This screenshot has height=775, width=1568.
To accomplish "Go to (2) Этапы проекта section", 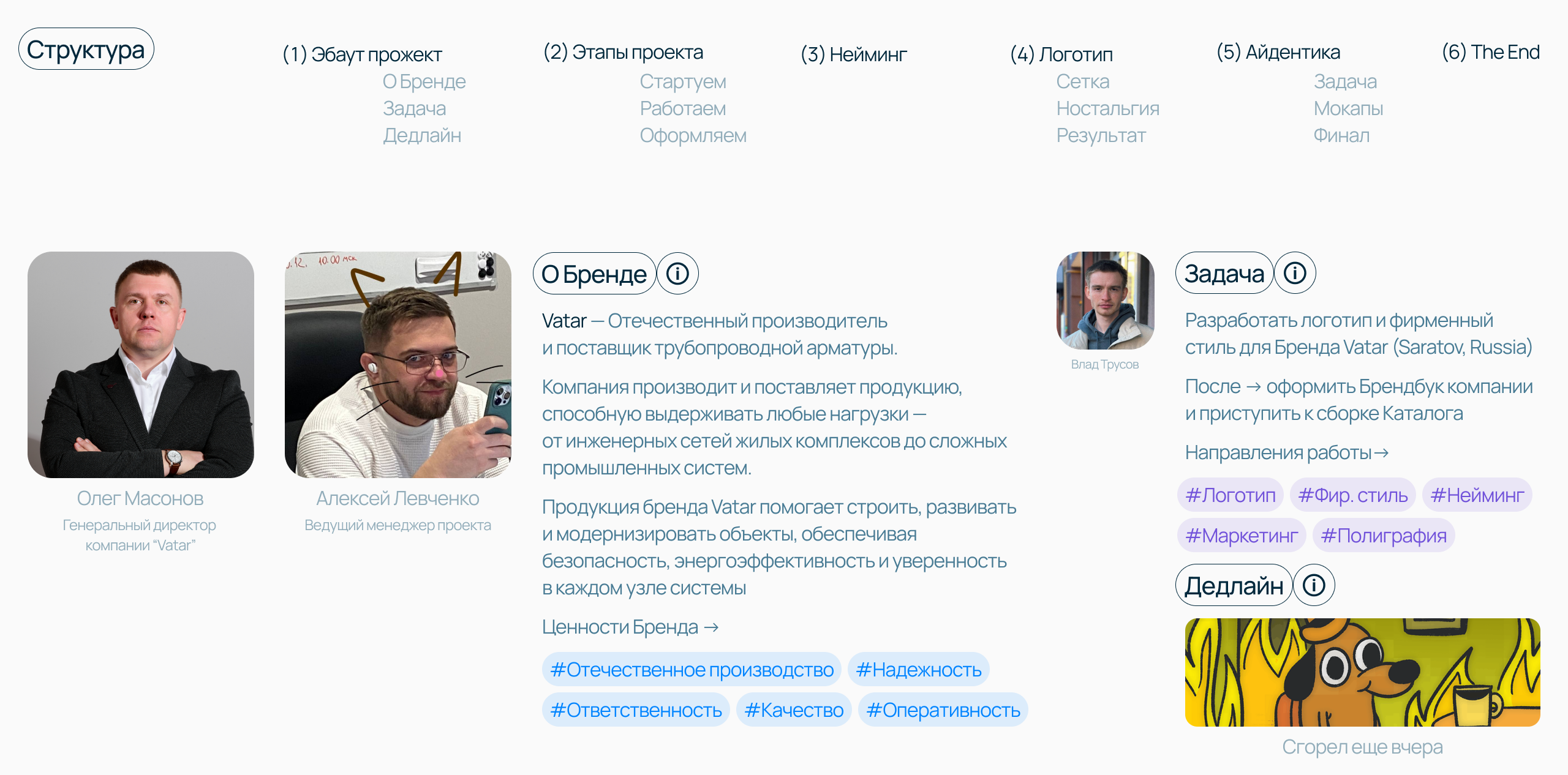I will [623, 53].
